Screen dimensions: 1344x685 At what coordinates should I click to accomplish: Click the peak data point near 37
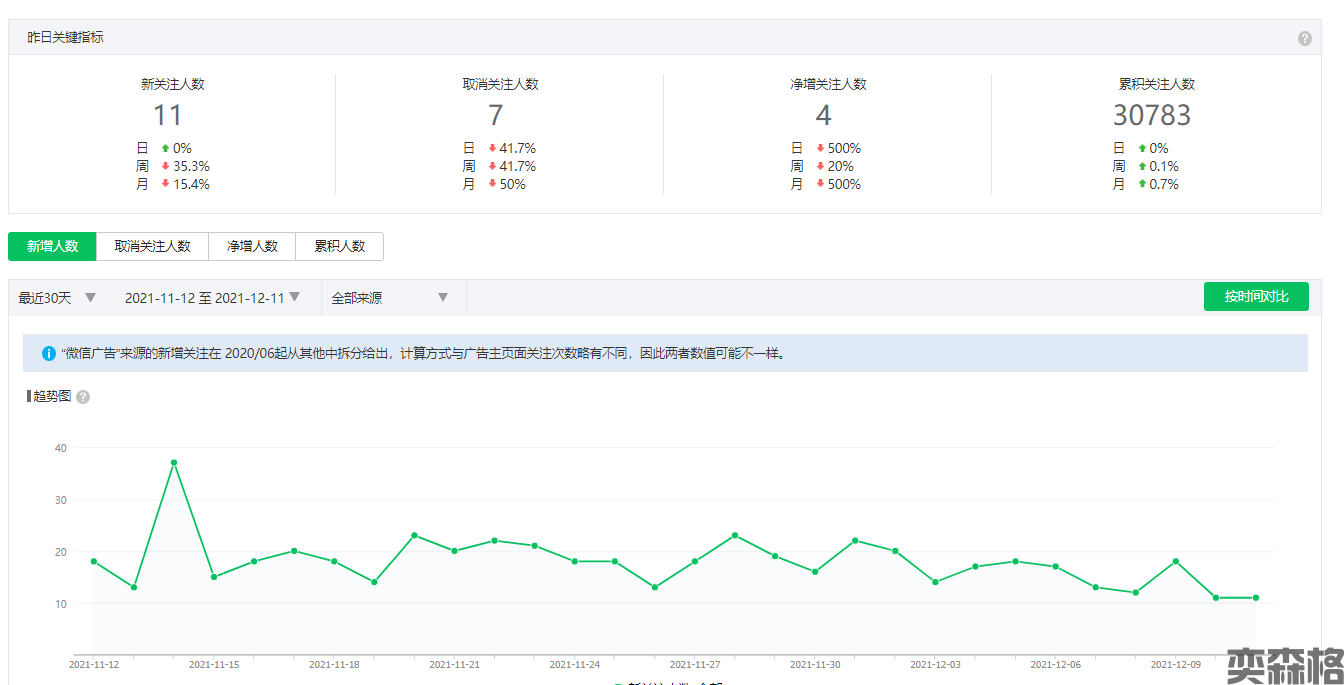point(174,463)
